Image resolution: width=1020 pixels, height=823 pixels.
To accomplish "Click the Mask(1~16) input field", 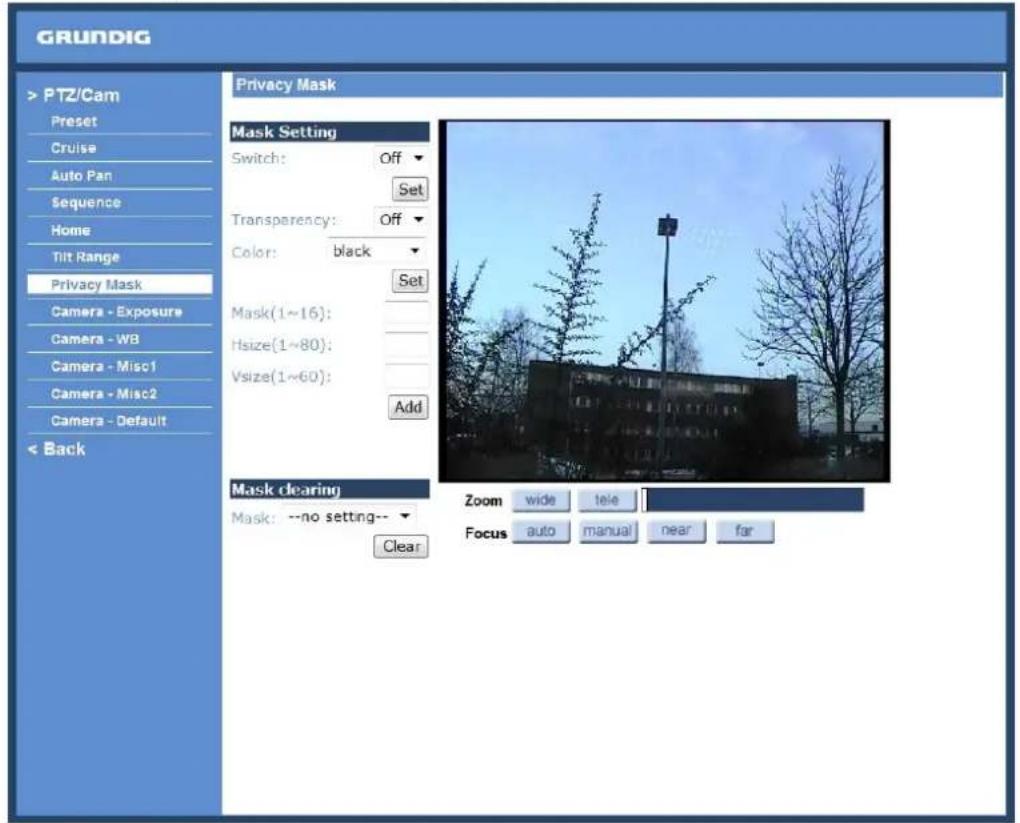I will [x=407, y=313].
